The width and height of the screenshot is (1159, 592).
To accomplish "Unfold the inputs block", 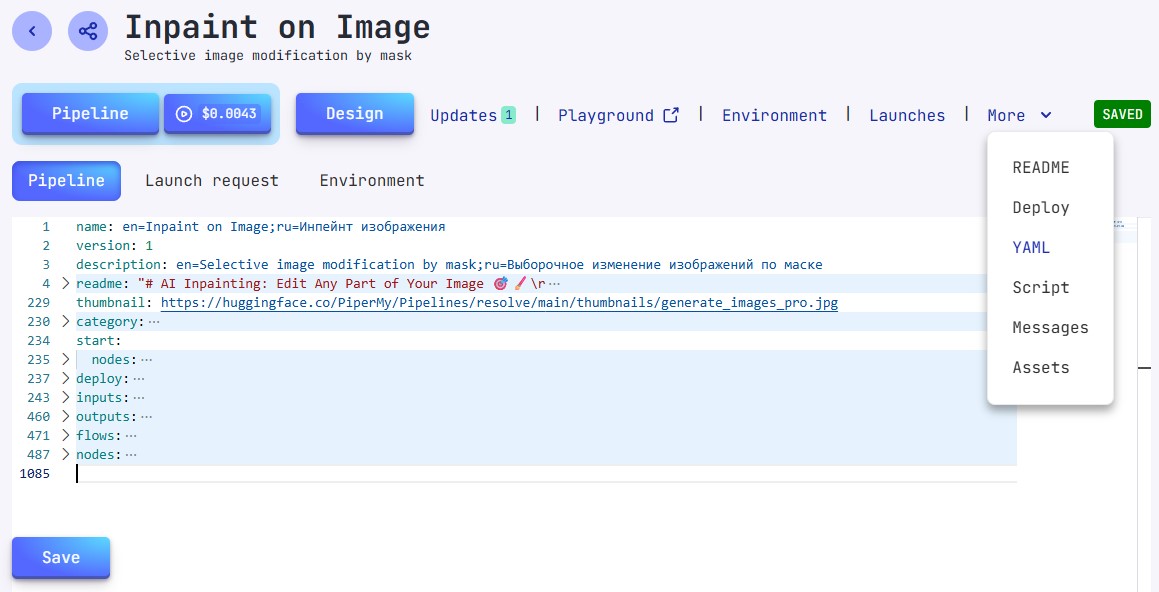I will [66, 398].
